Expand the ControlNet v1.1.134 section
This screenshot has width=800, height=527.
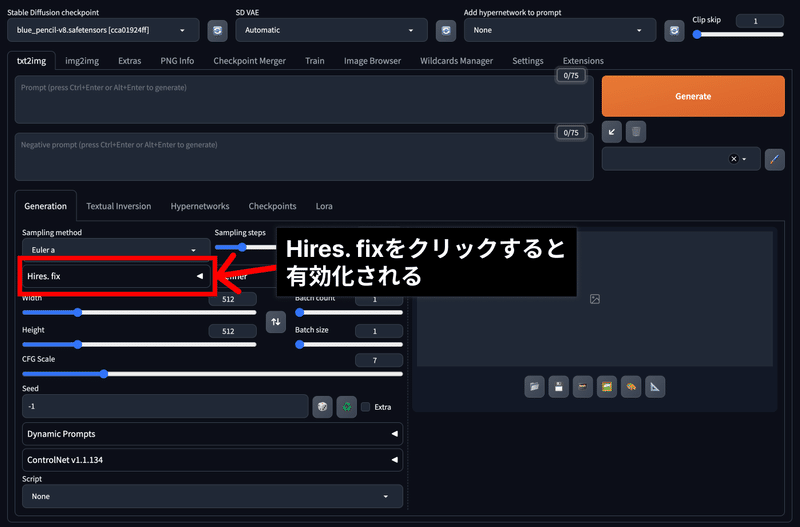click(x=212, y=460)
